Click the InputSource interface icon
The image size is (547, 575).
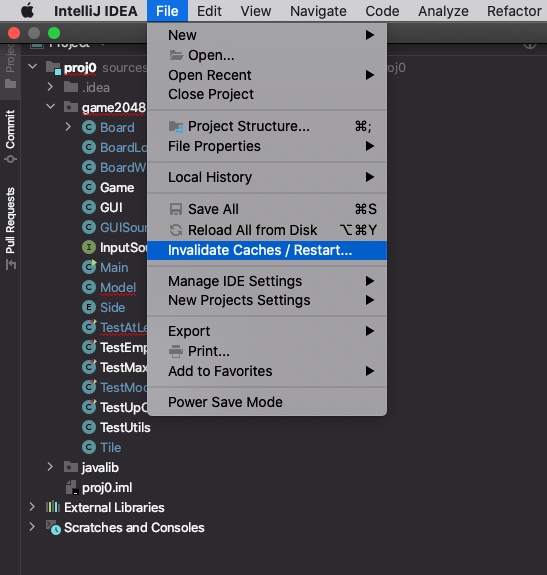point(89,247)
